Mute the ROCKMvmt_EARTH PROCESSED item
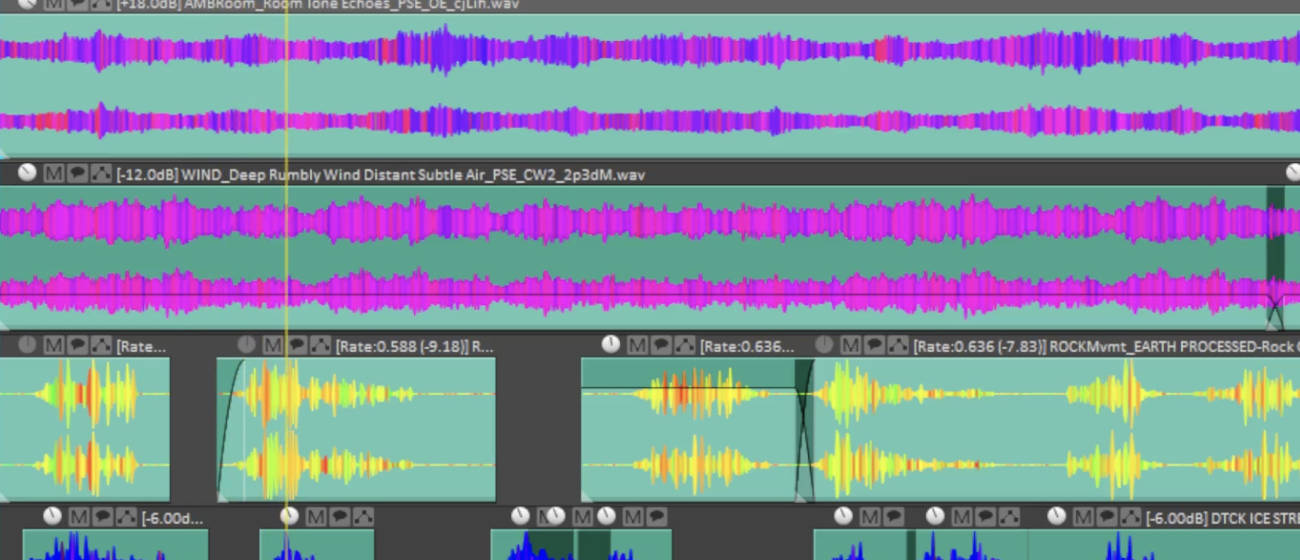This screenshot has width=1300, height=560. pos(849,346)
